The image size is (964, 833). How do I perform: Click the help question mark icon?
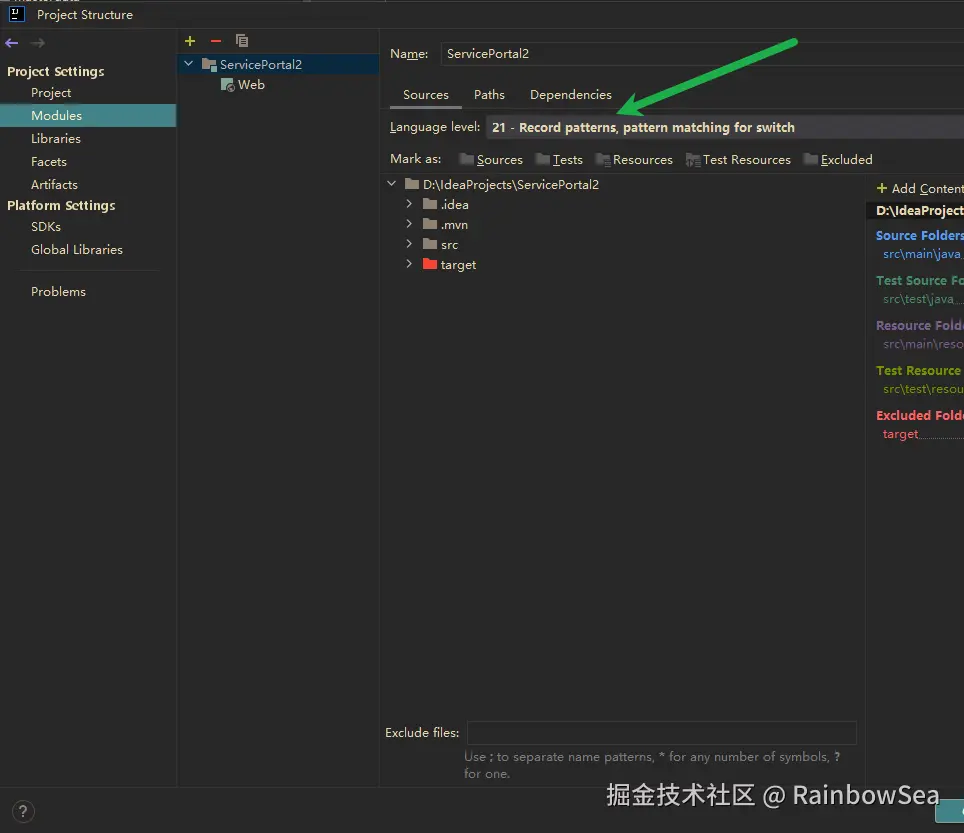[x=23, y=811]
